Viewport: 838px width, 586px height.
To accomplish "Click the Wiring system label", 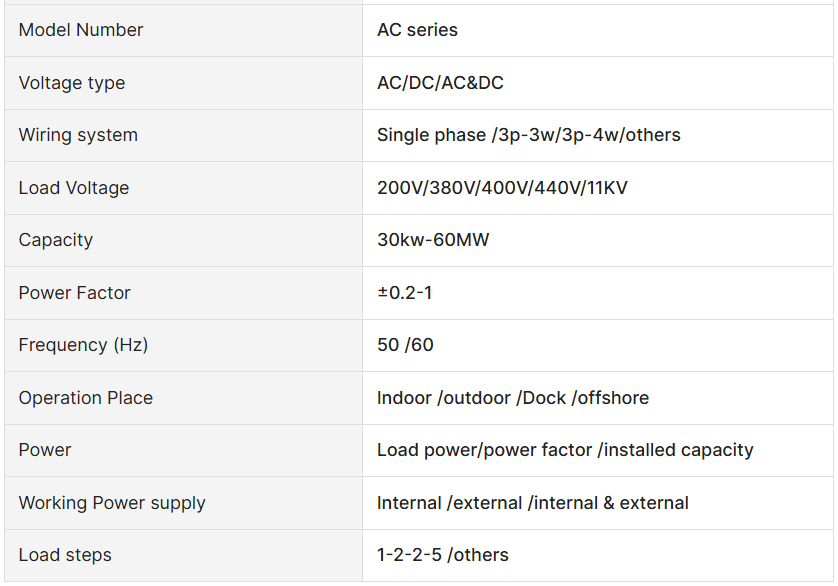I will (x=78, y=135).
